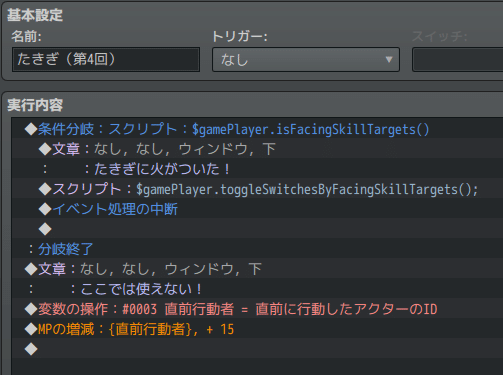
Task: Open the トリガー dropdown set to なし
Action: coord(306,59)
